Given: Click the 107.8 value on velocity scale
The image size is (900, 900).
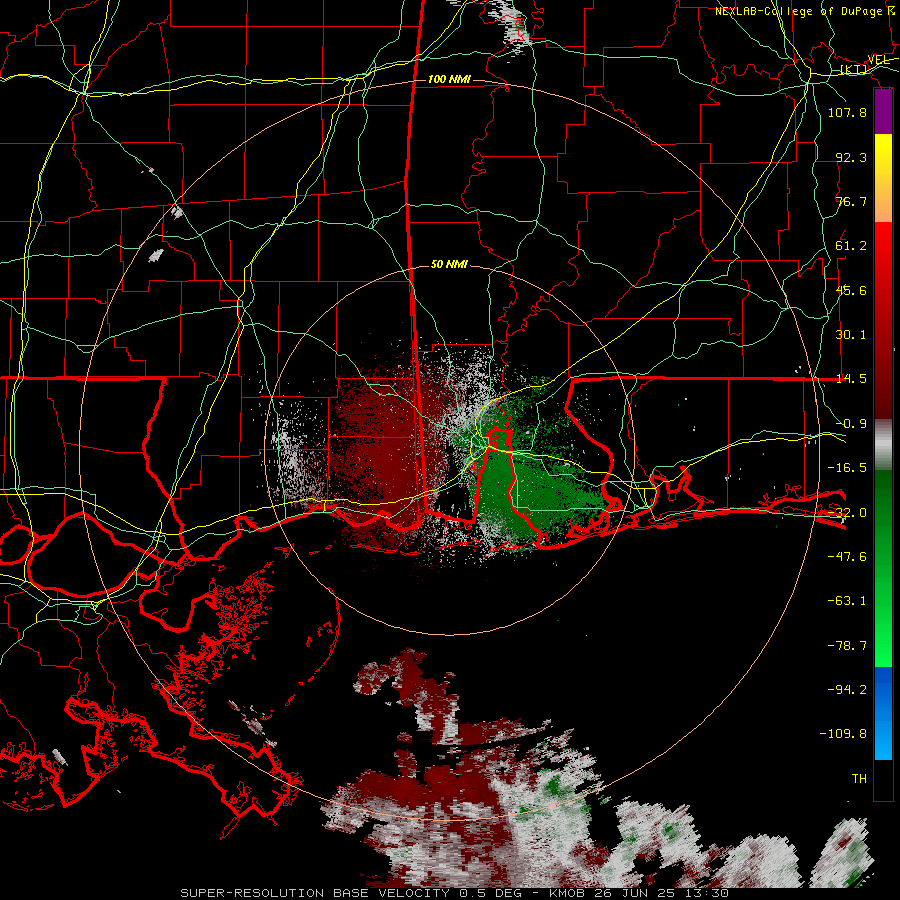Looking at the screenshot, I should 847,112.
